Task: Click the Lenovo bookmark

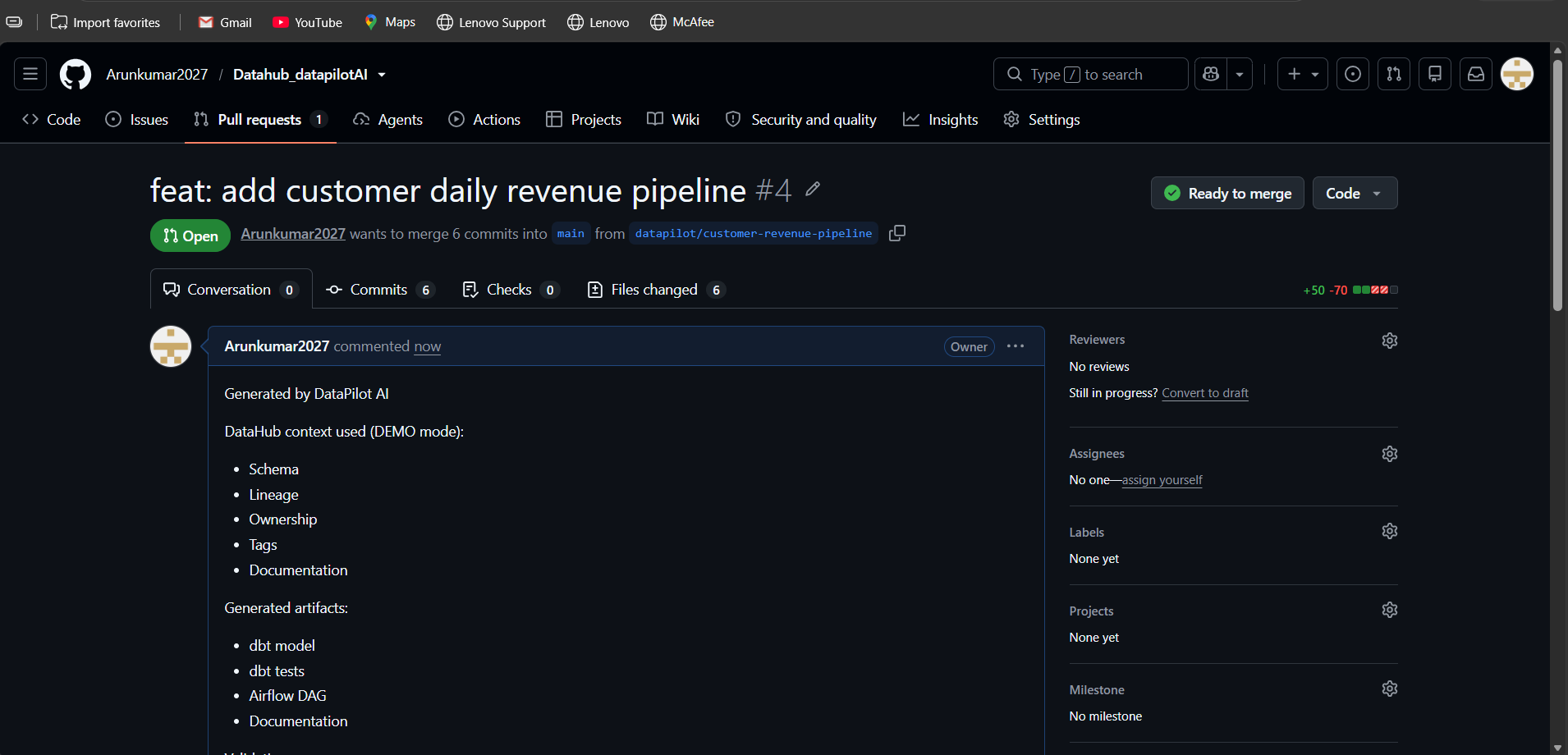Action: coord(598,22)
